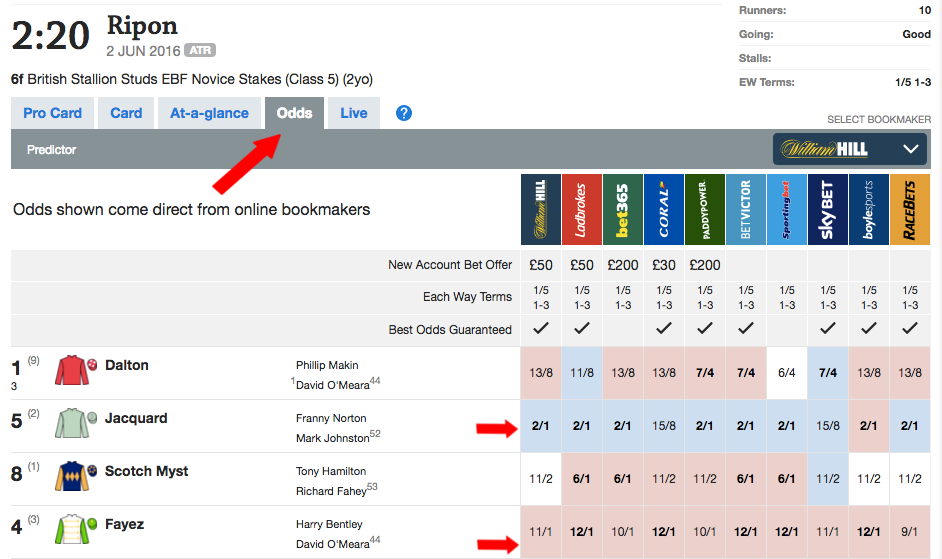Click jockey Phillip Makin's name
Viewport: 942px width, 559px height.
point(327,365)
